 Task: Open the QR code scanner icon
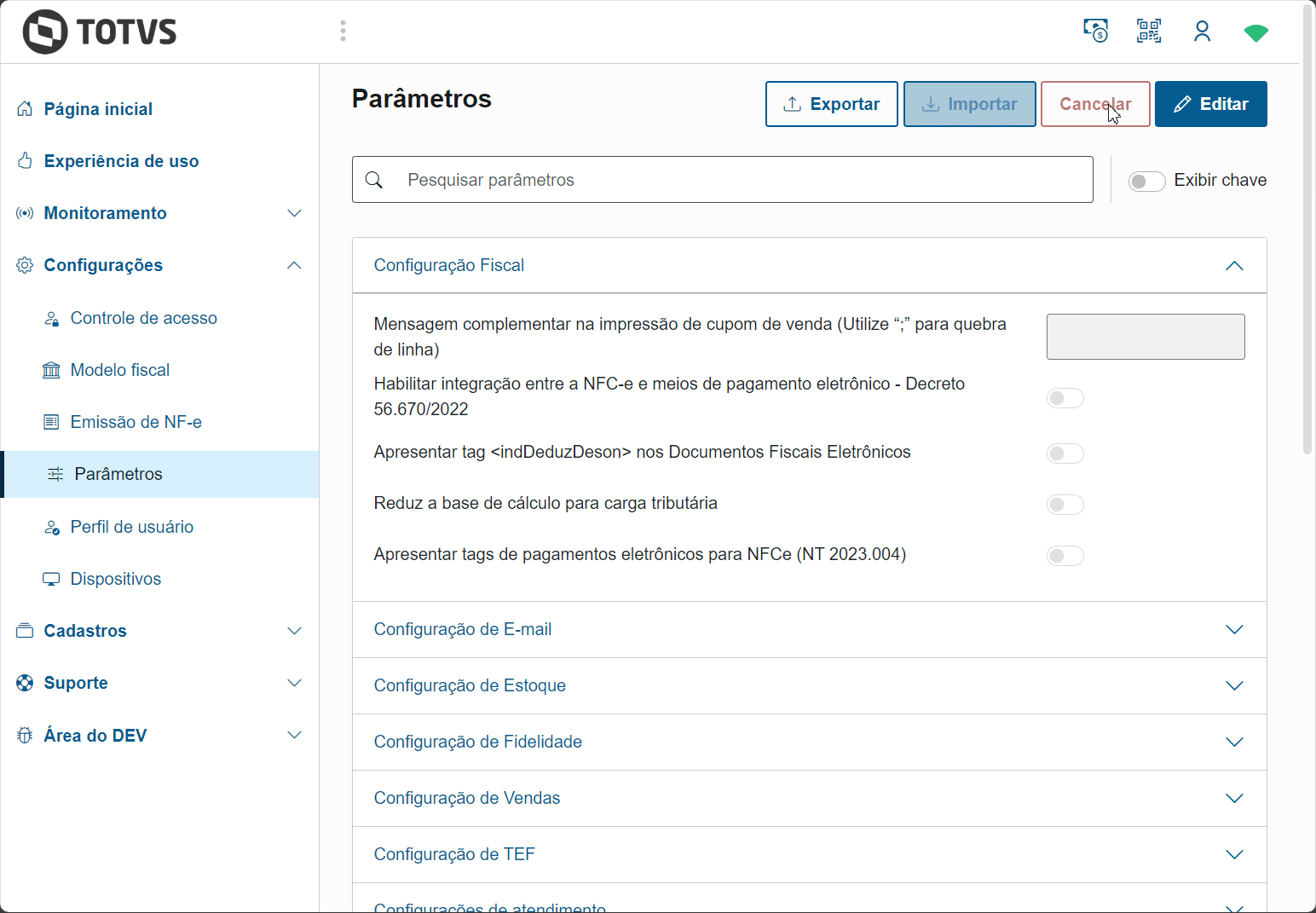[x=1149, y=32]
